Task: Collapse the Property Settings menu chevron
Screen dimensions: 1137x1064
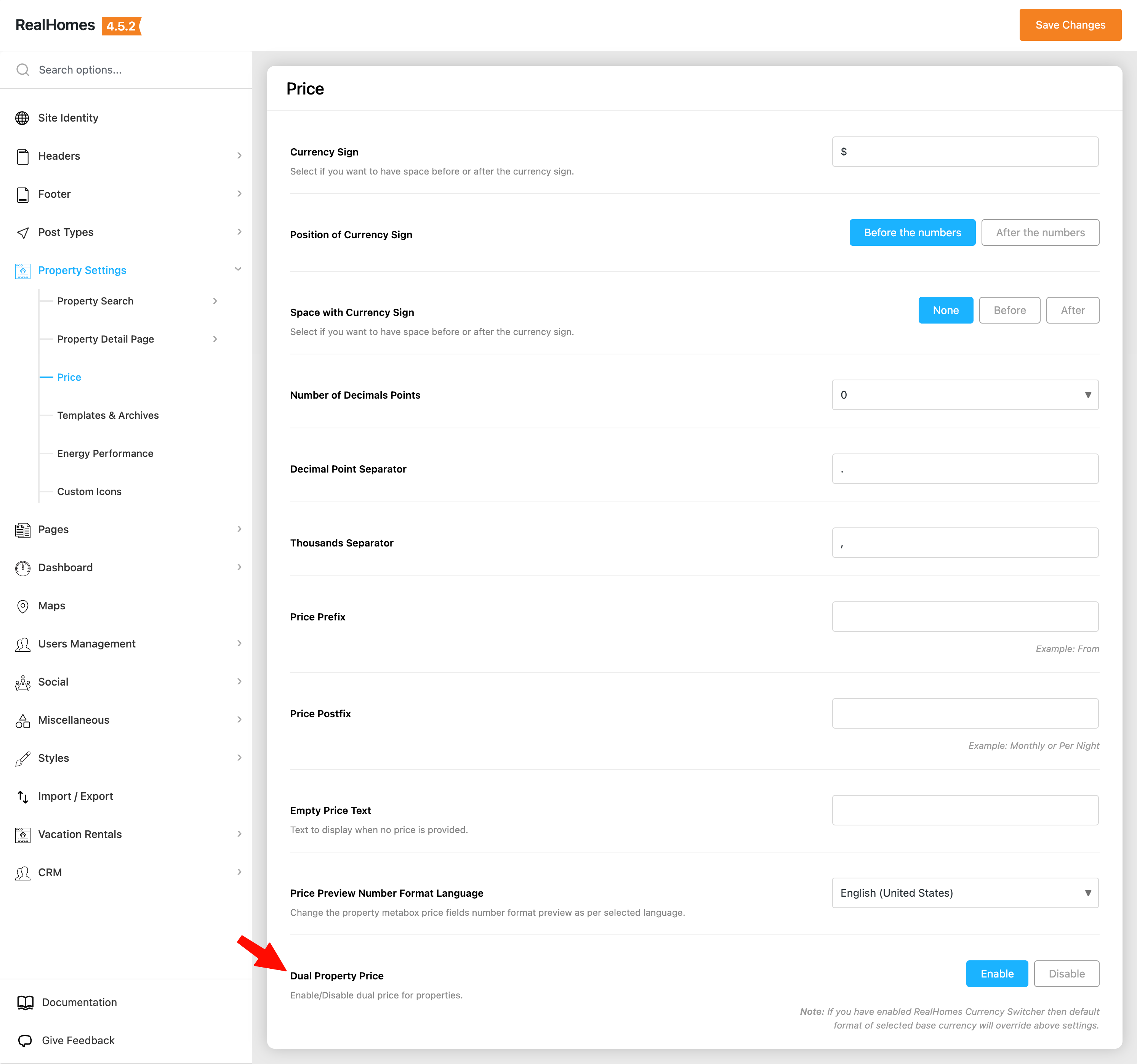Action: tap(238, 269)
